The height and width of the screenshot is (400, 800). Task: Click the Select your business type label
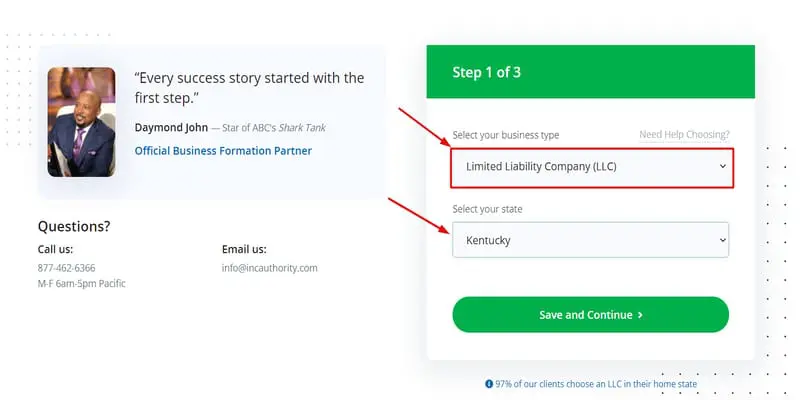tap(505, 135)
